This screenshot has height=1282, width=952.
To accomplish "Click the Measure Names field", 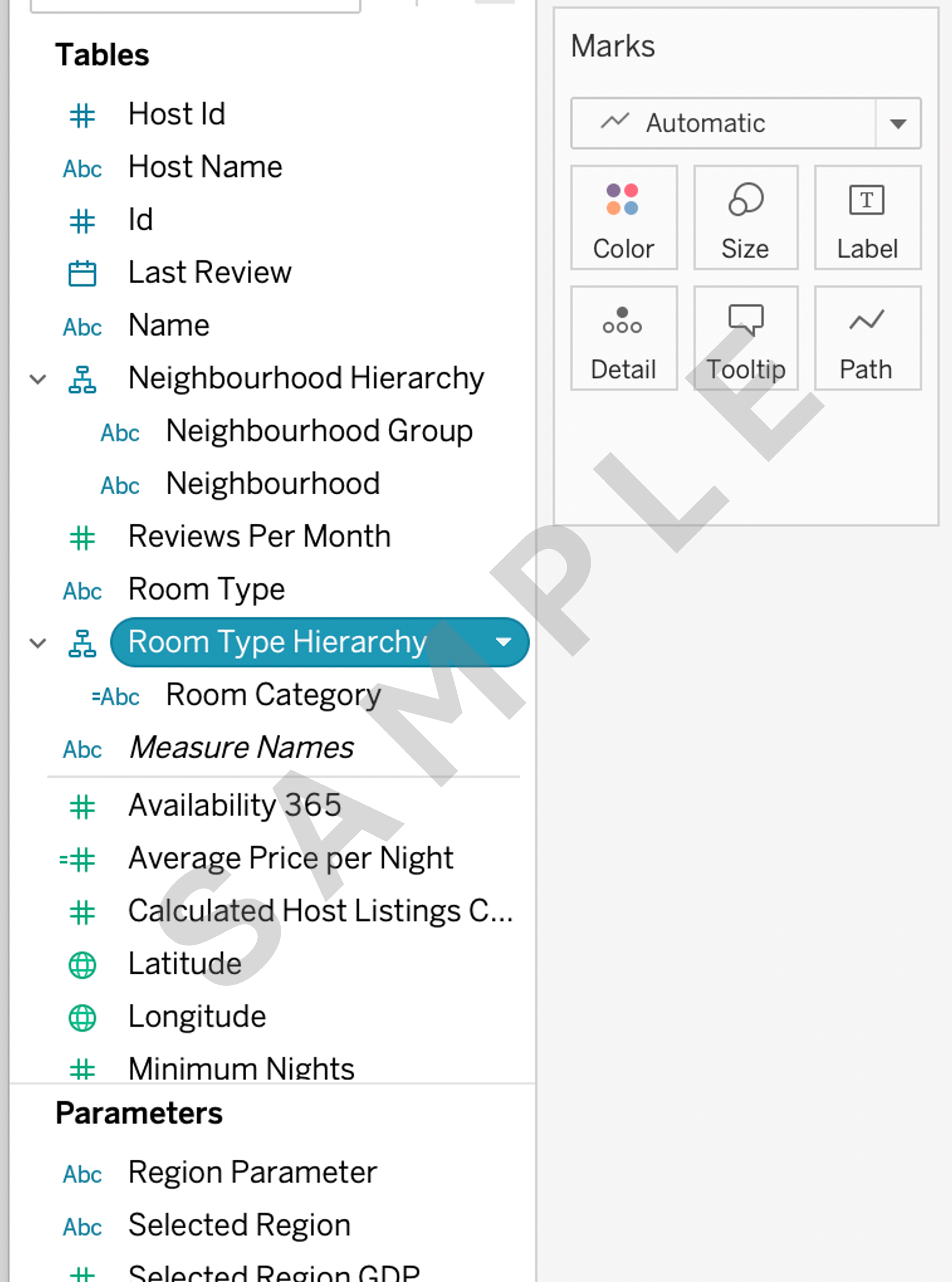I will pyautogui.click(x=241, y=748).
